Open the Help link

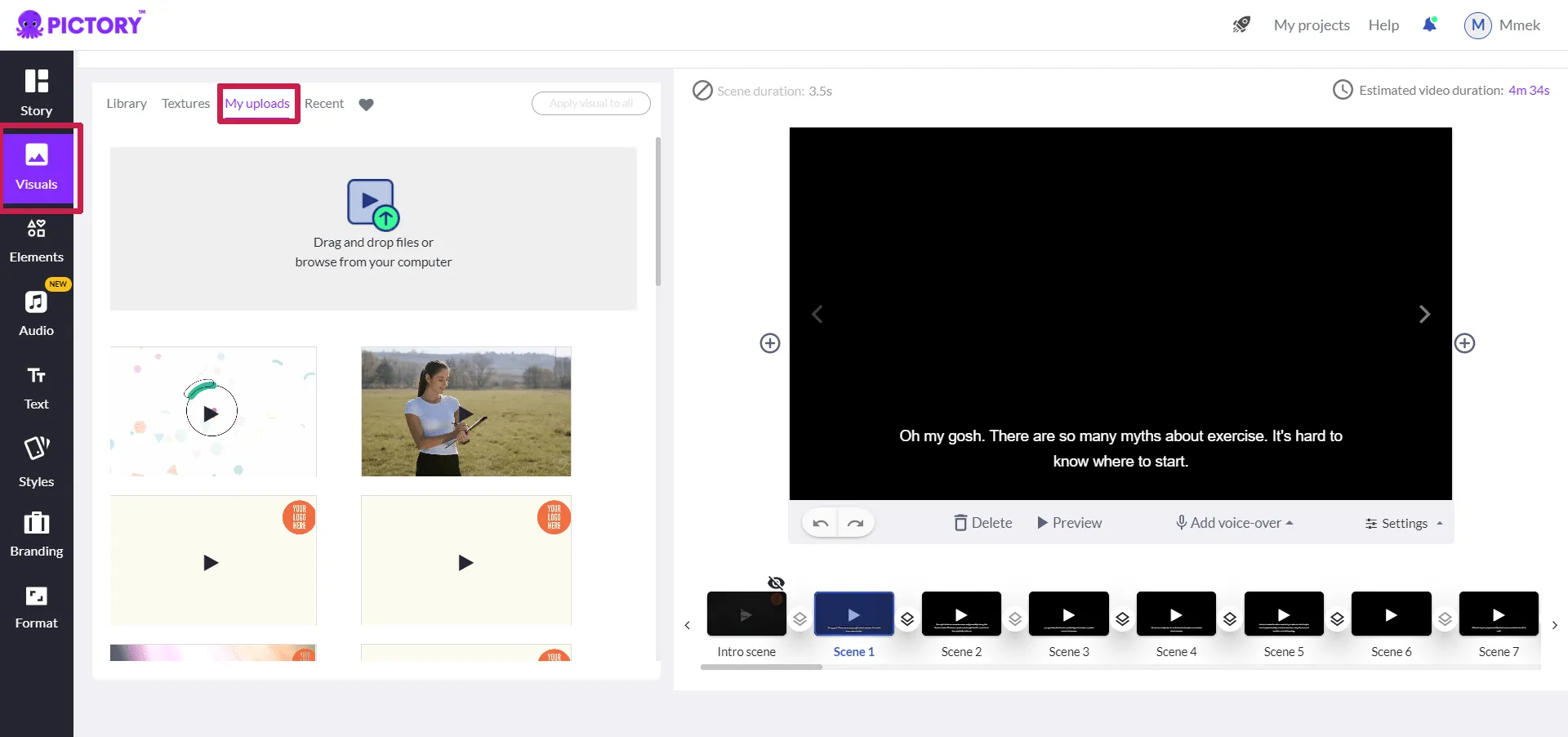point(1383,25)
